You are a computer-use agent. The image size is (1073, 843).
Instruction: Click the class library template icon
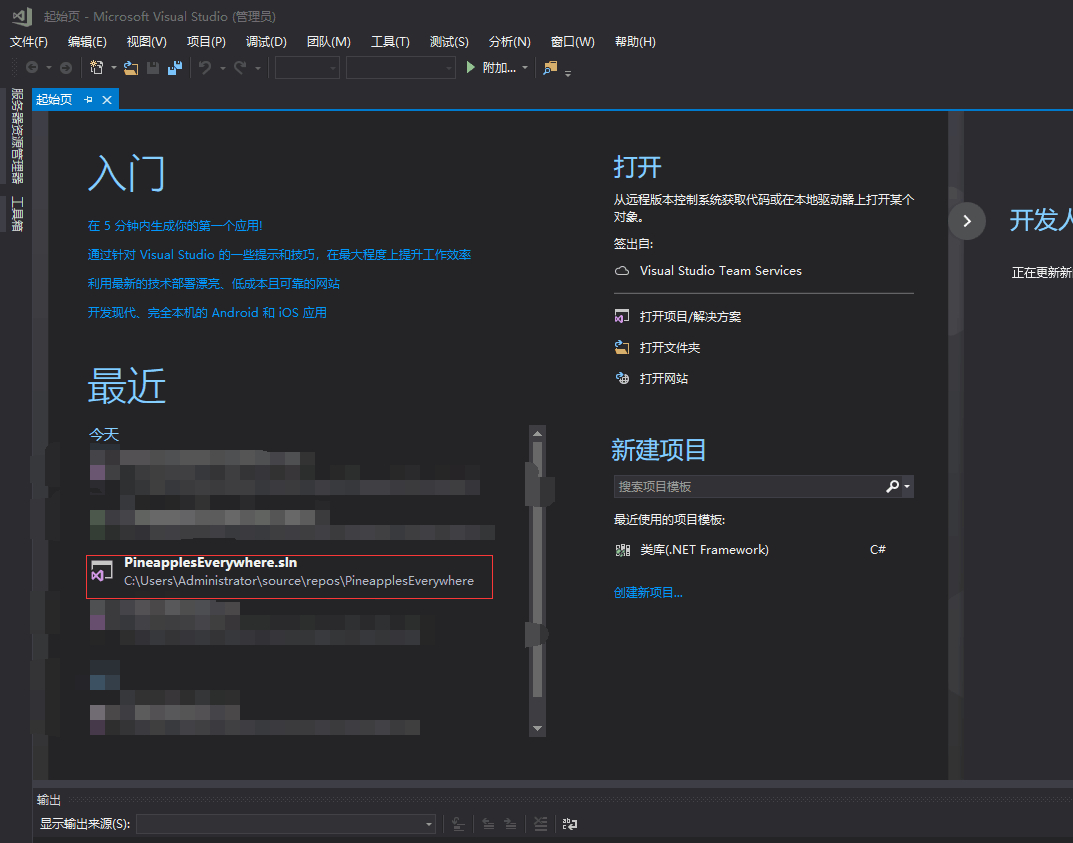click(x=623, y=549)
